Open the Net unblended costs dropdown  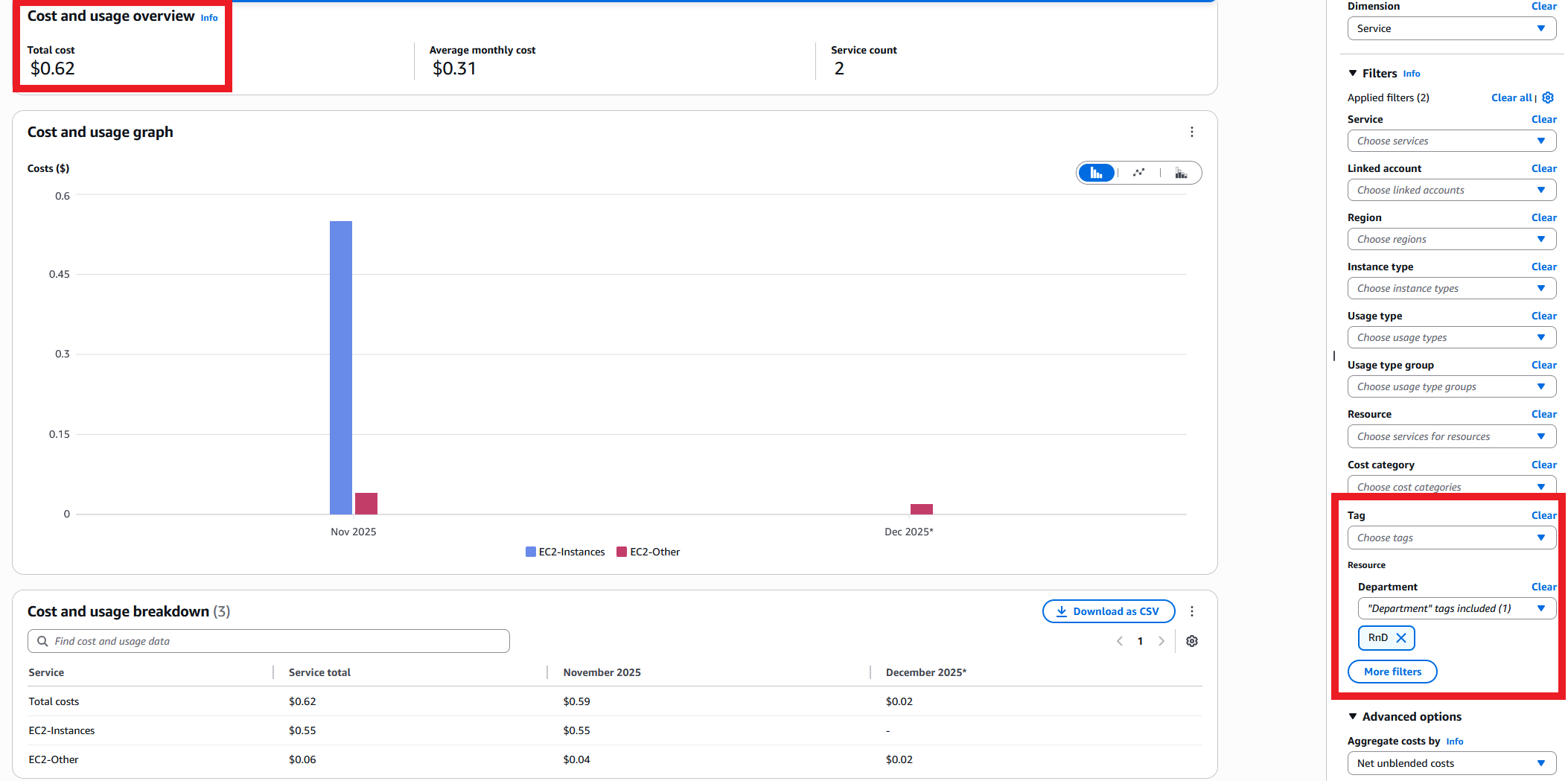point(1450,763)
